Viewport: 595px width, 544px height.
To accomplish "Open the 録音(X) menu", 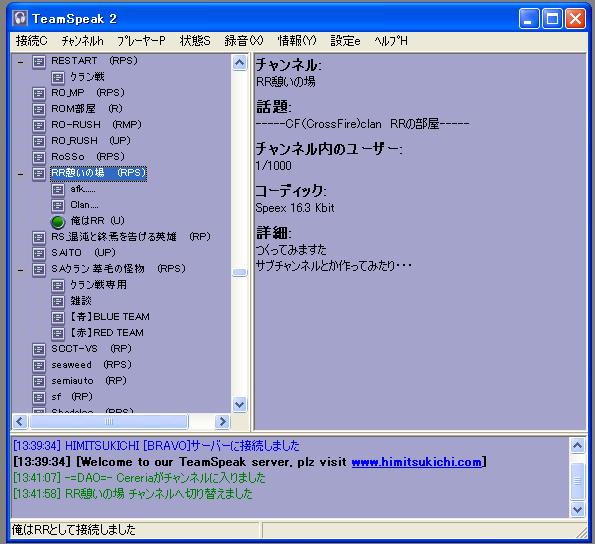I will [x=244, y=41].
